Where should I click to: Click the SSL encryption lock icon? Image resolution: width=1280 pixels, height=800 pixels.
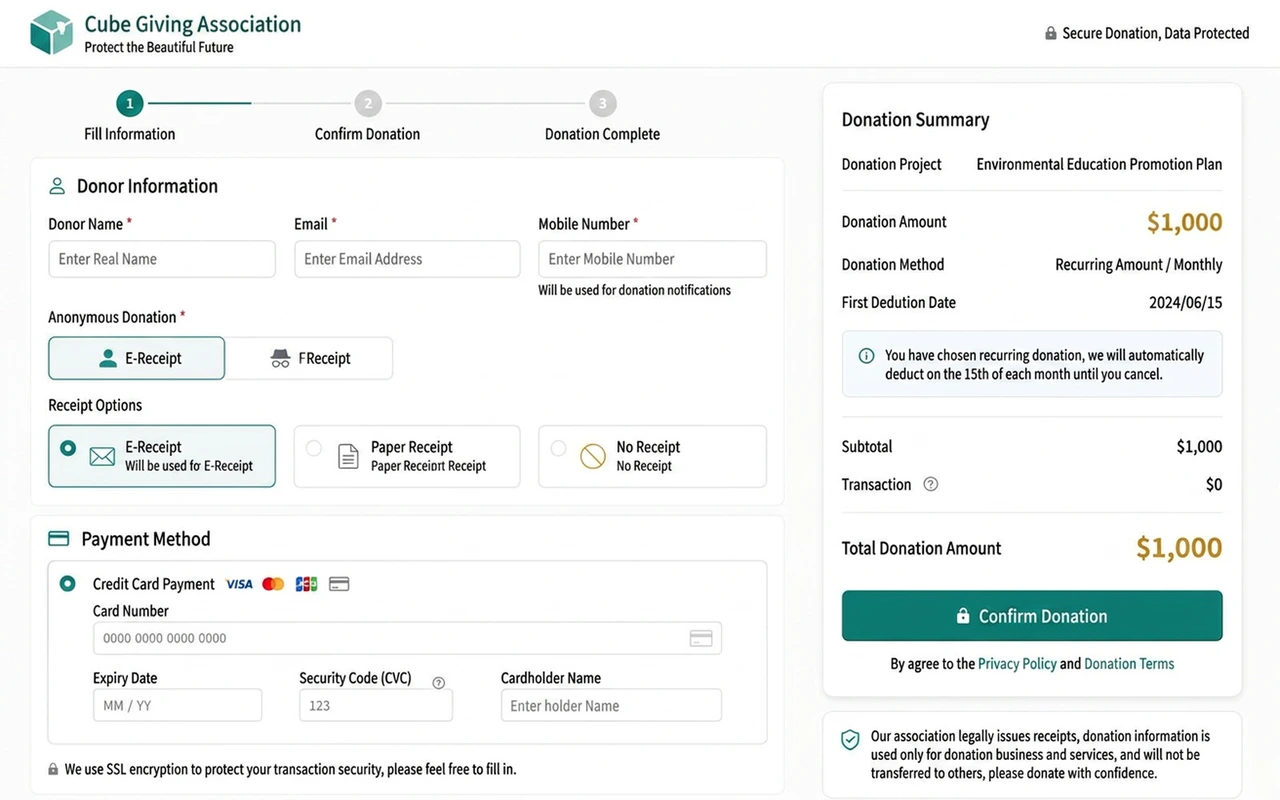(53, 770)
